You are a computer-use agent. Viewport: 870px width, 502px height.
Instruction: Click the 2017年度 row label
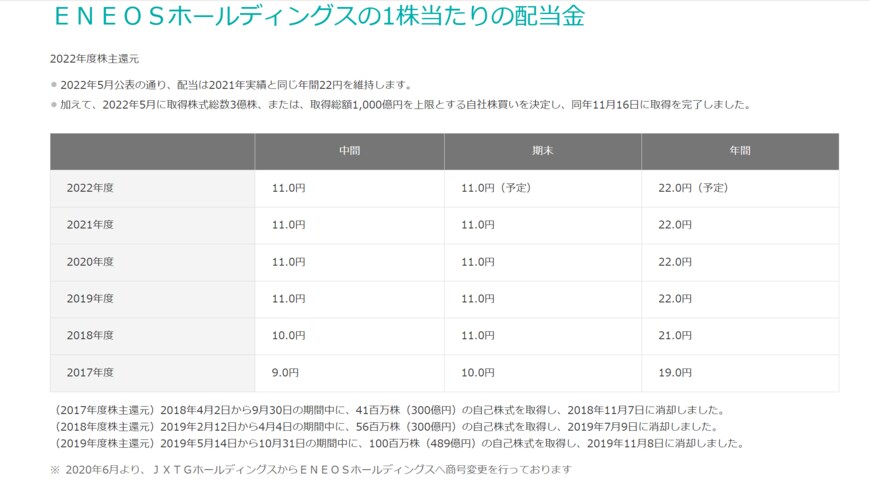pyautogui.click(x=90, y=373)
